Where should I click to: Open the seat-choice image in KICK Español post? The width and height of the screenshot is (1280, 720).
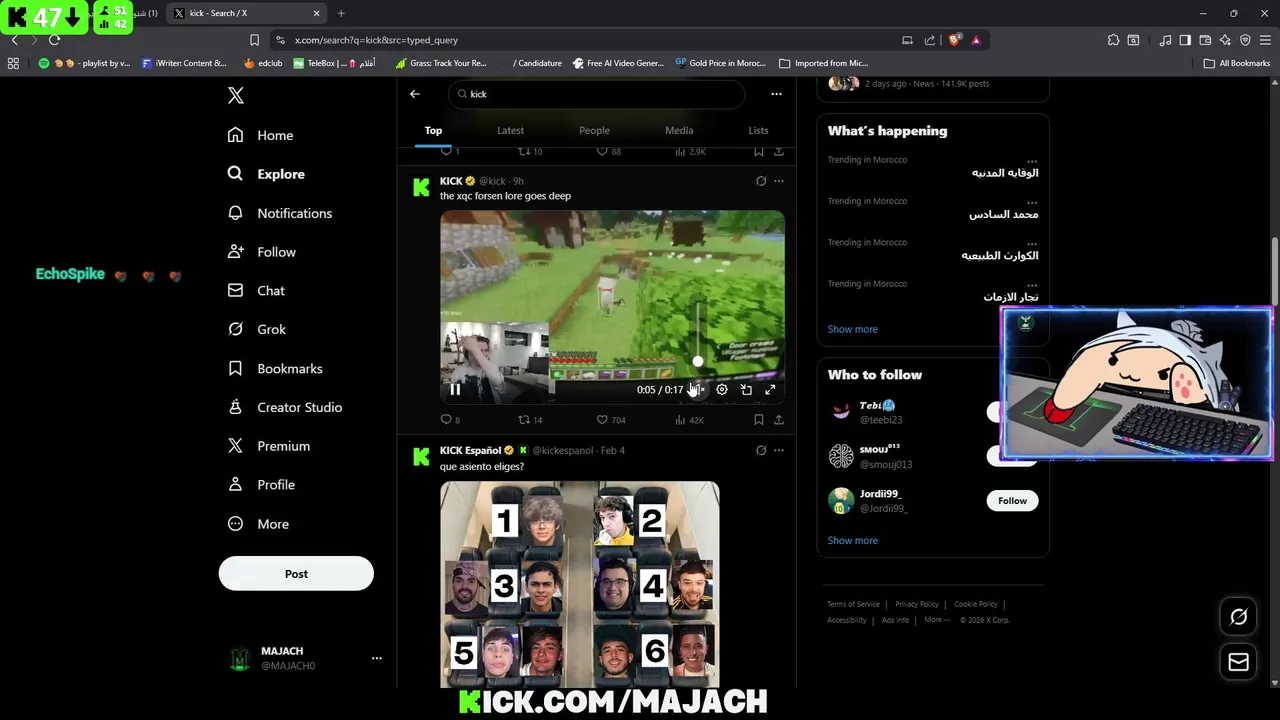coord(579,584)
